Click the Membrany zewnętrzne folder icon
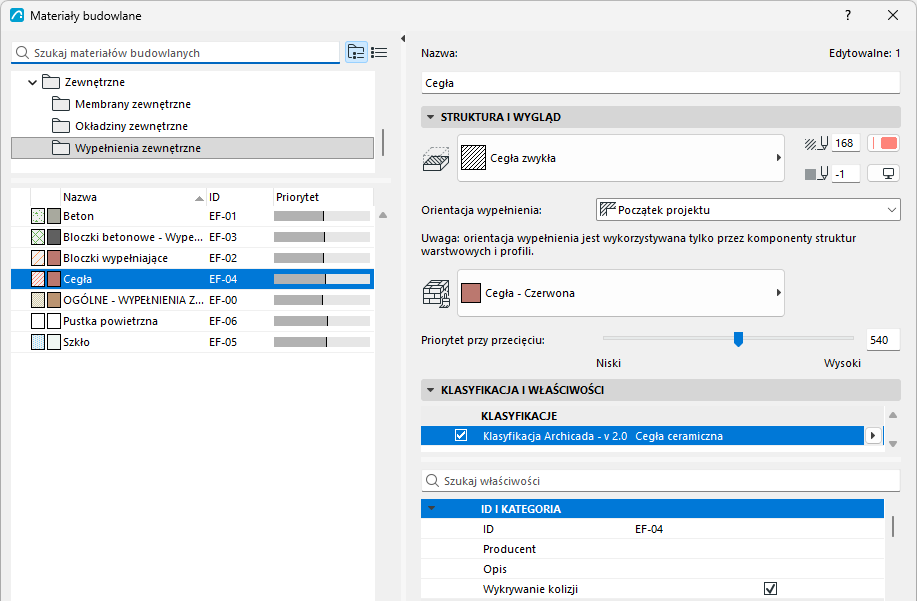The image size is (917, 601). pos(61,104)
